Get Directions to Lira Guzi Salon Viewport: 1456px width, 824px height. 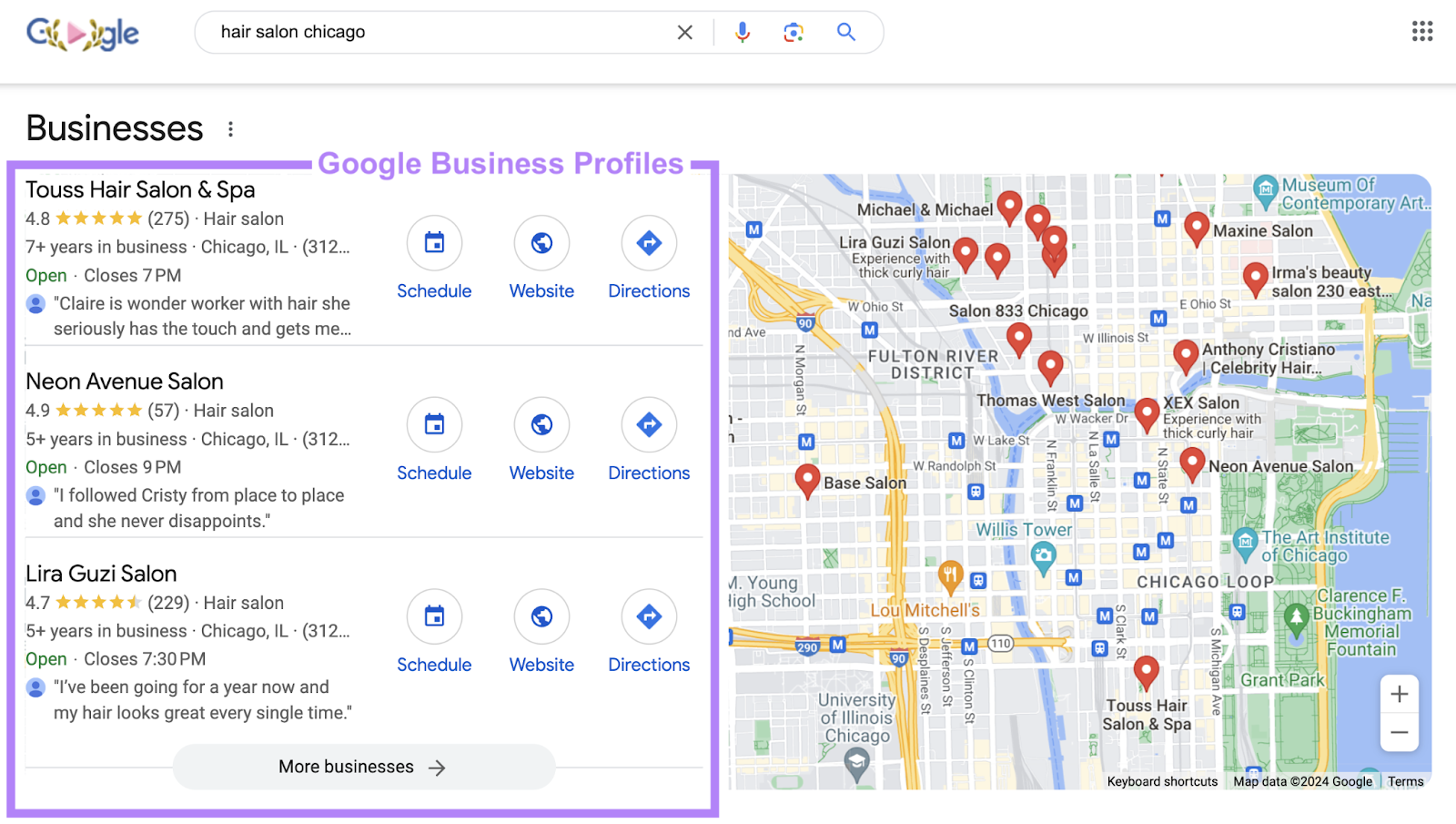649,616
